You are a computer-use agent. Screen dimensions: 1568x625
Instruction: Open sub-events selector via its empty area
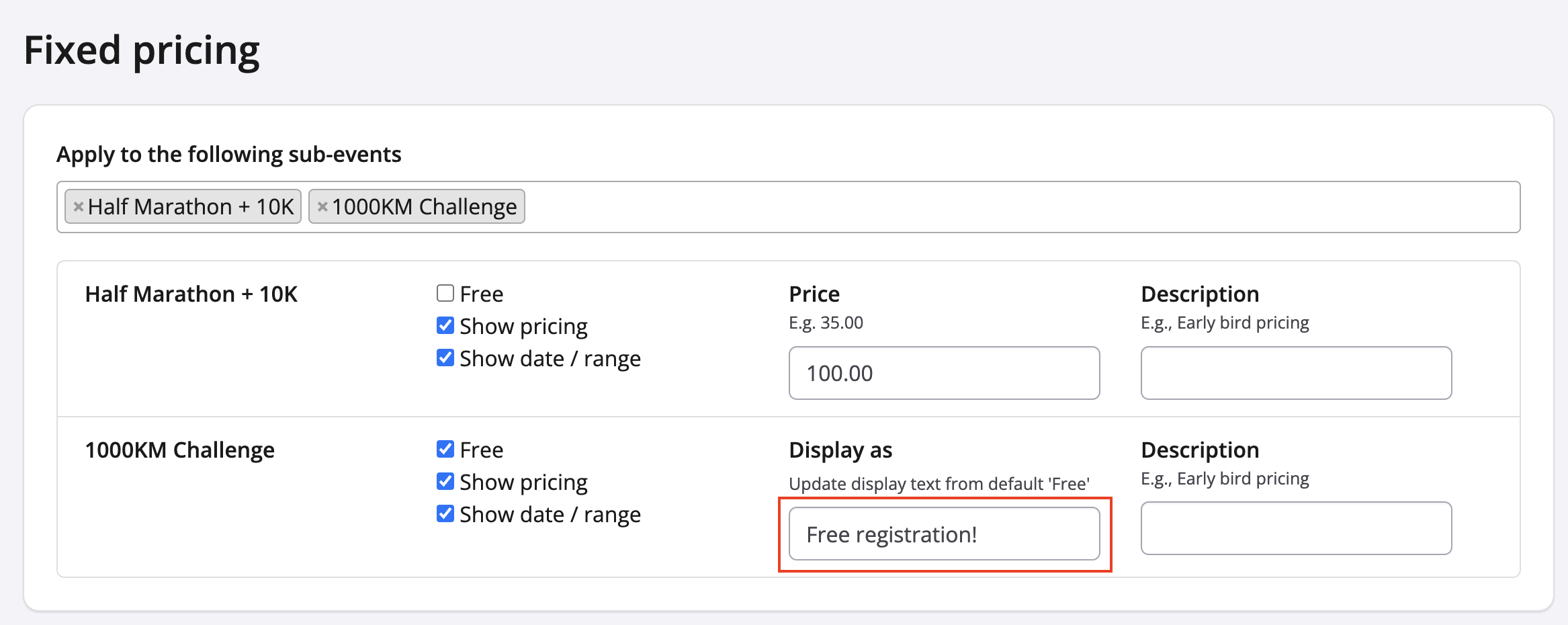click(x=1008, y=207)
